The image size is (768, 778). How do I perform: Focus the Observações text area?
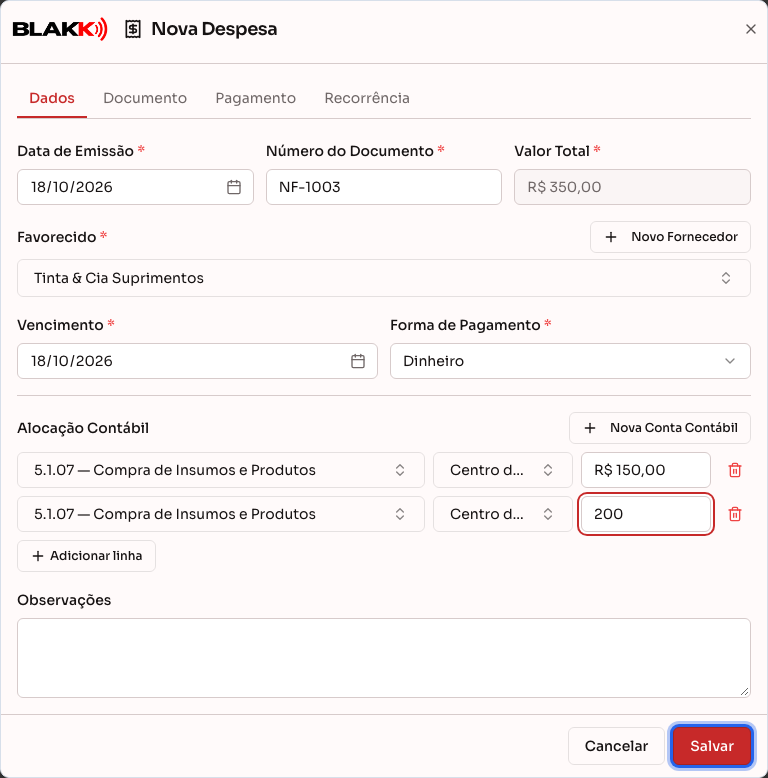(384, 658)
